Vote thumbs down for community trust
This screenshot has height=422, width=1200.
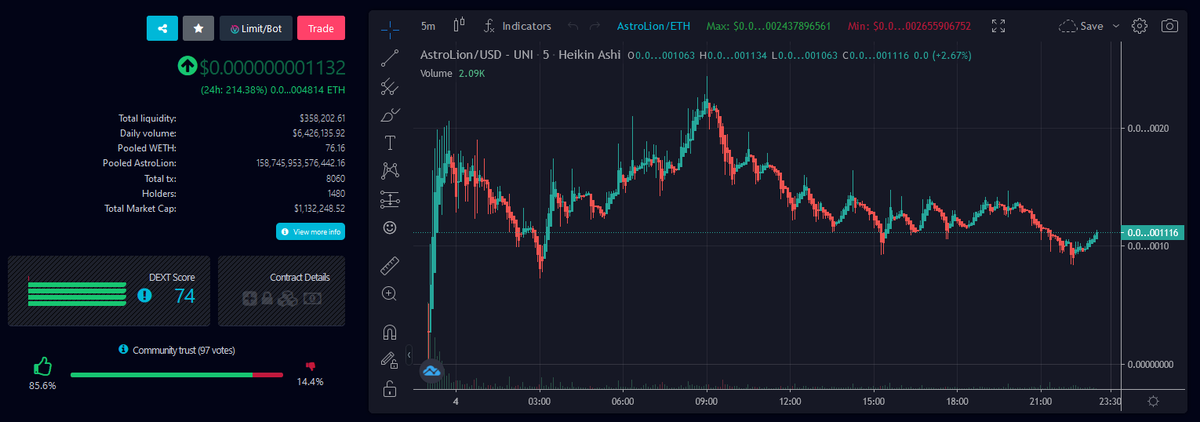pos(310,367)
